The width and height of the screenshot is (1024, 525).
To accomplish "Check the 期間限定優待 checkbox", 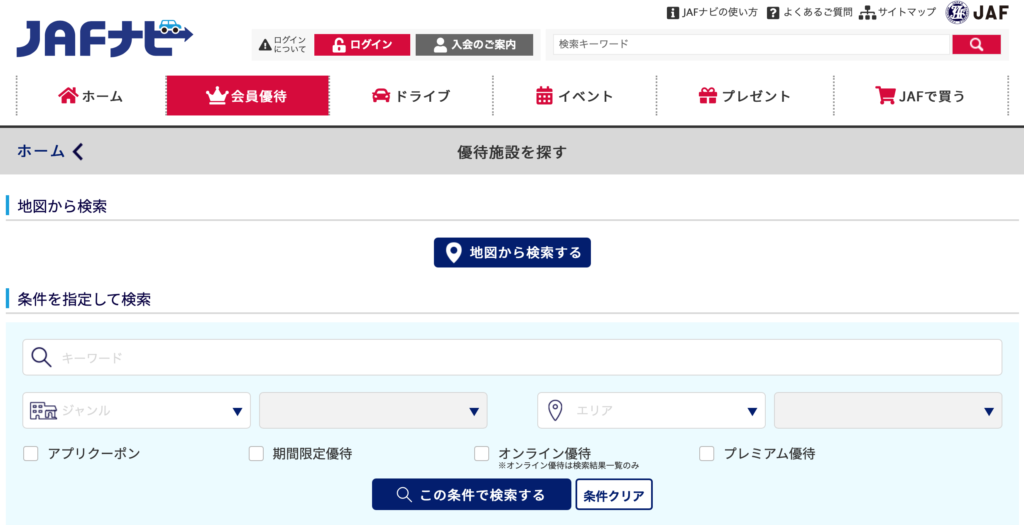I will 256,454.
